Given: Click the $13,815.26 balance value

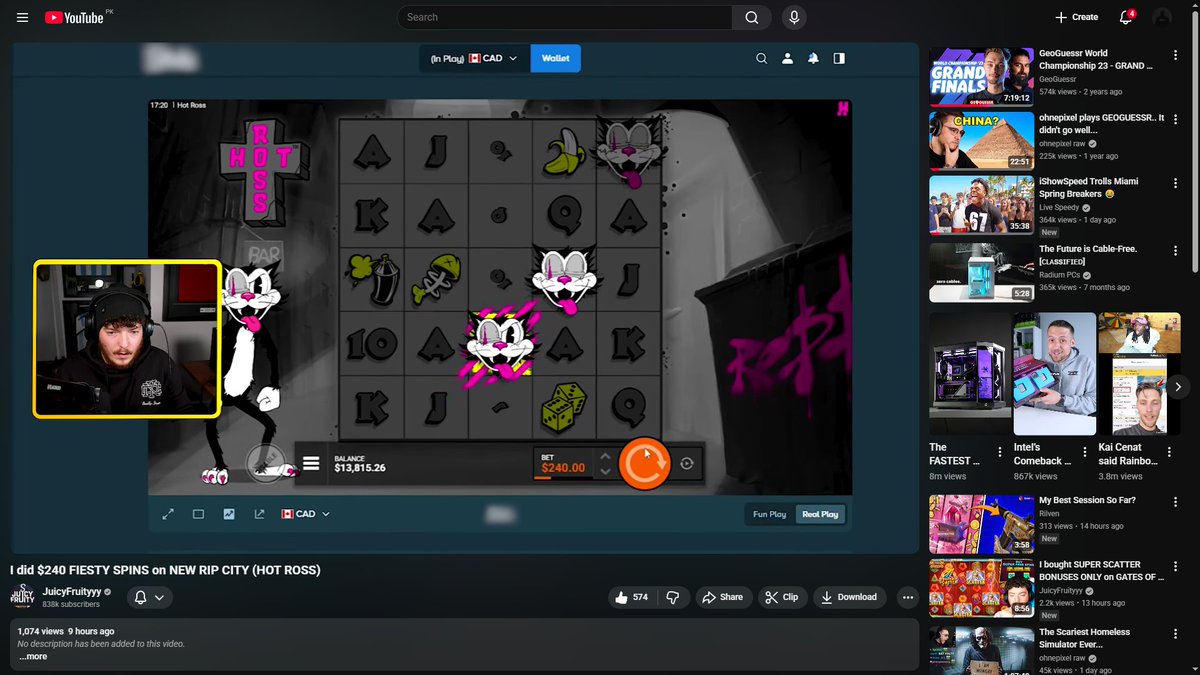Looking at the screenshot, I should [x=360, y=467].
